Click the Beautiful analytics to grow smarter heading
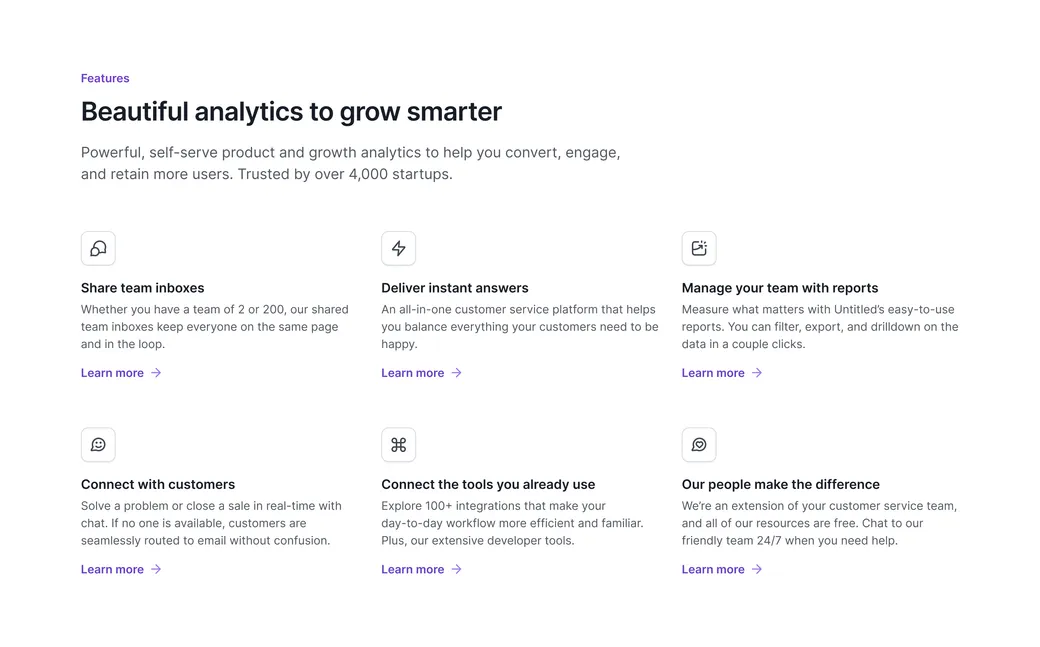The image size is (1040, 647). (291, 111)
